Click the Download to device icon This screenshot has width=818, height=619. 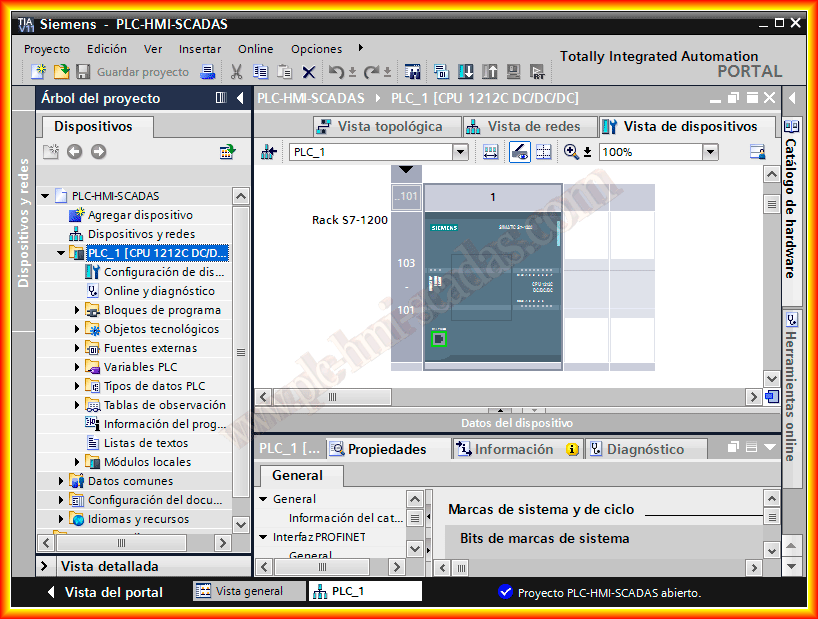point(466,72)
